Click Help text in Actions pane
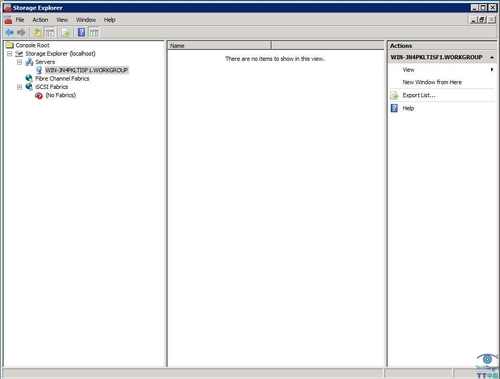 tap(408, 108)
